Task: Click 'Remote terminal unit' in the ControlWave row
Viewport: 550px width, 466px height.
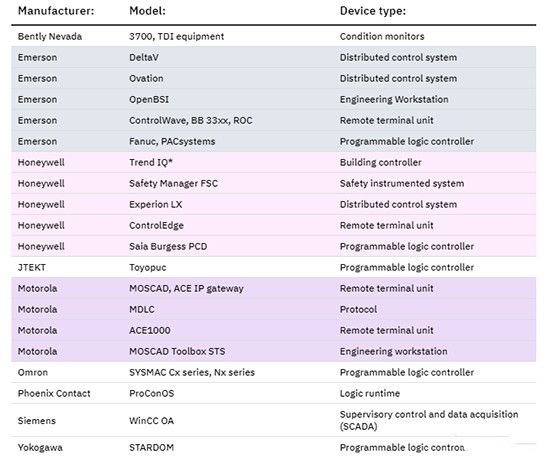Action: pos(387,121)
